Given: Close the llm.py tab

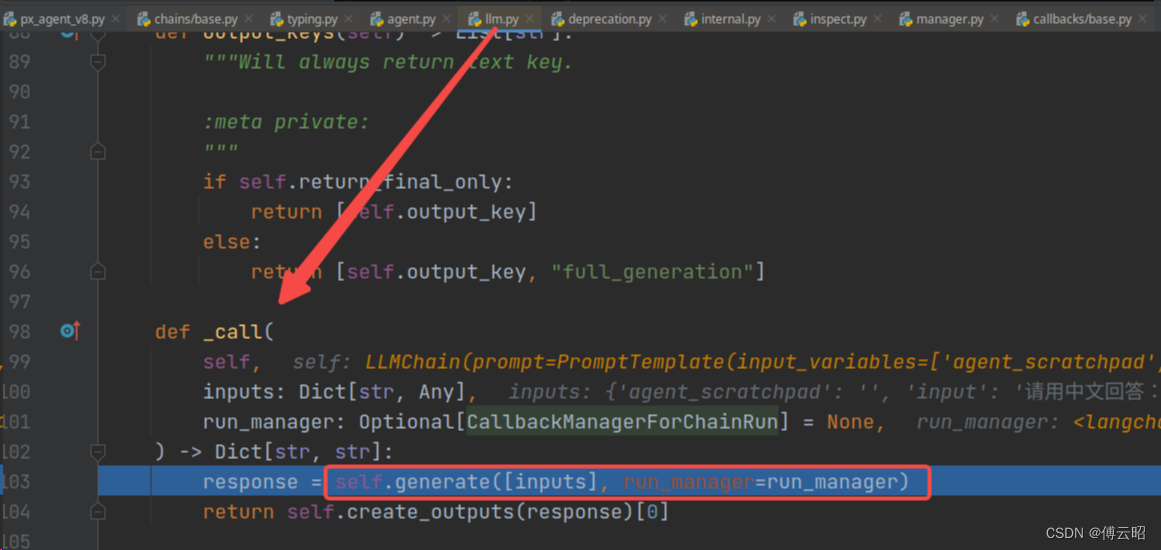Looking at the screenshot, I should pyautogui.click(x=530, y=19).
